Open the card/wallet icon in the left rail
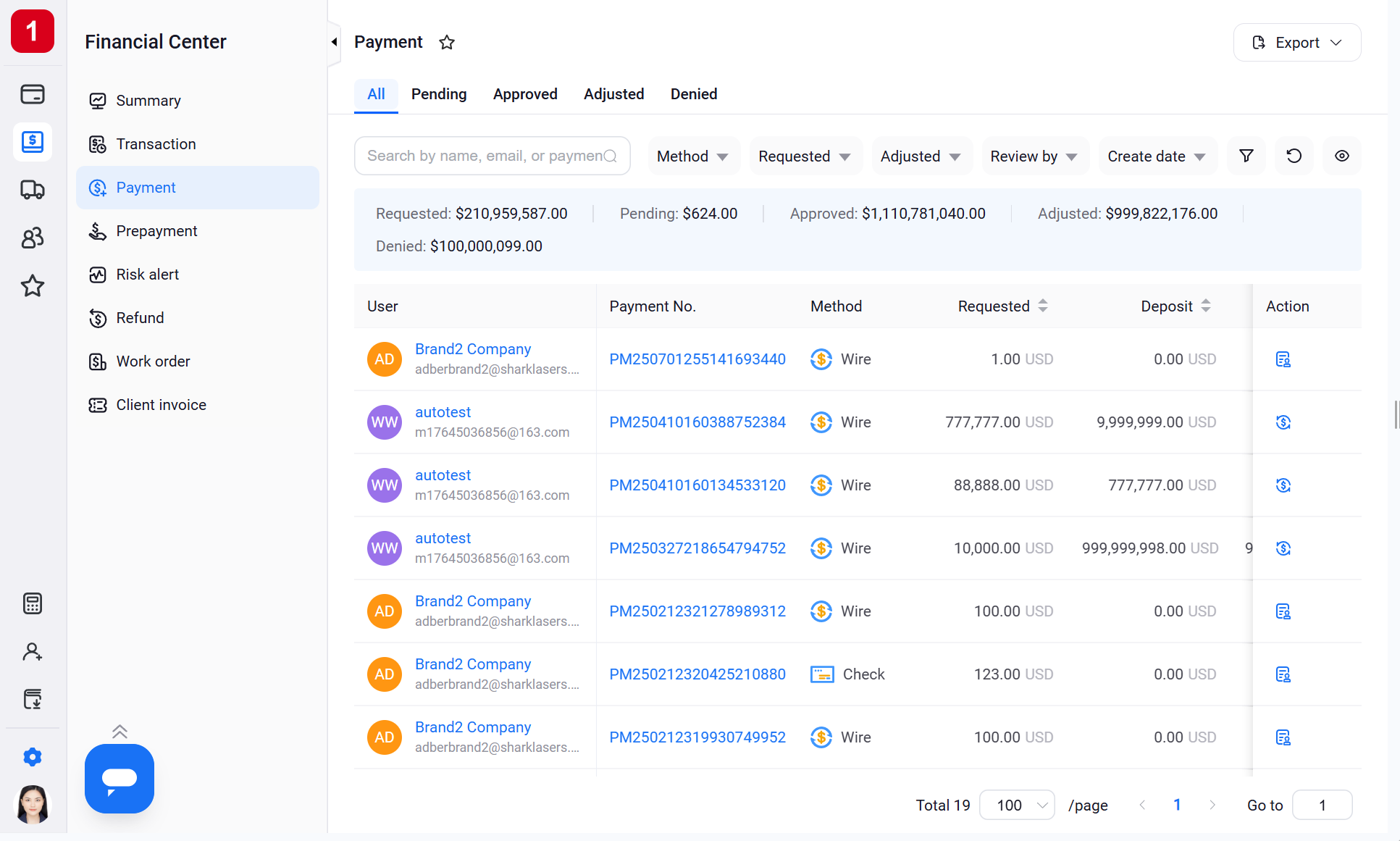Screen dimensions: 1400x841 click(33, 94)
